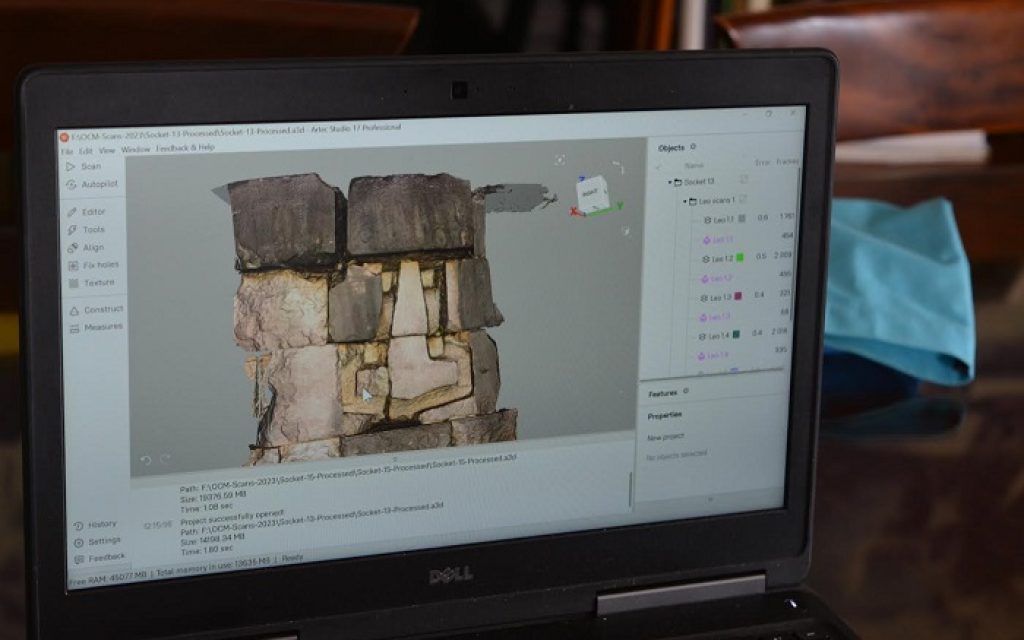Open the Fix holes tool

click(x=98, y=265)
